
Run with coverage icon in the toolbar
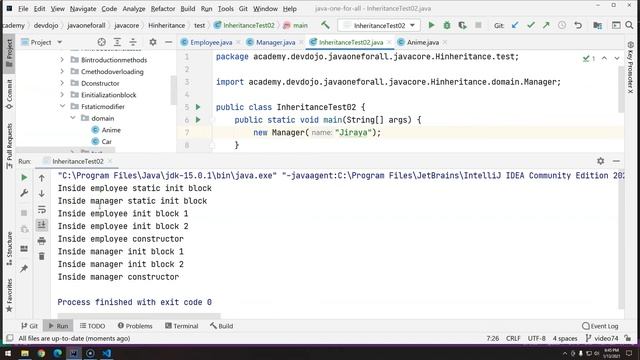coord(462,25)
